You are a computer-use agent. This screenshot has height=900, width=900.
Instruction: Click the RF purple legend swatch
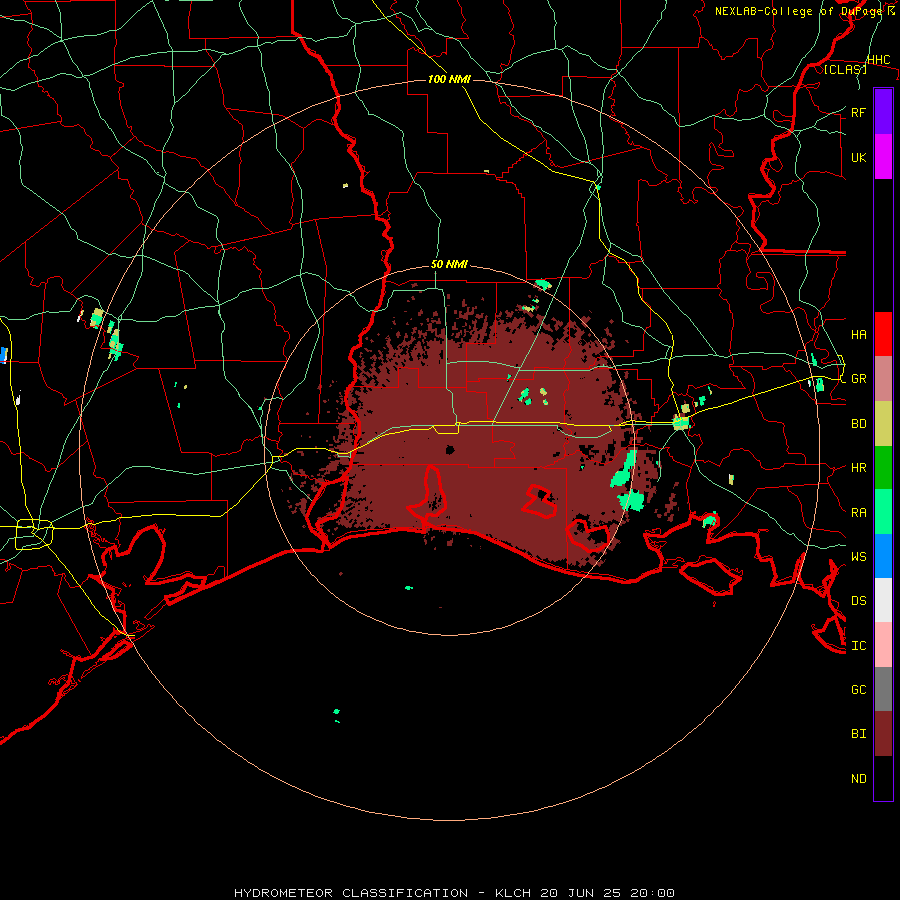883,112
